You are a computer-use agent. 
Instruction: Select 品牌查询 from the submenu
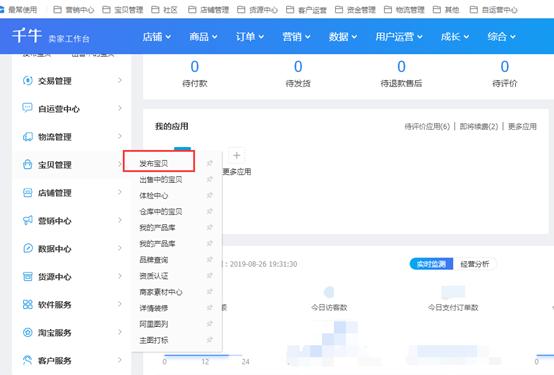[154, 260]
